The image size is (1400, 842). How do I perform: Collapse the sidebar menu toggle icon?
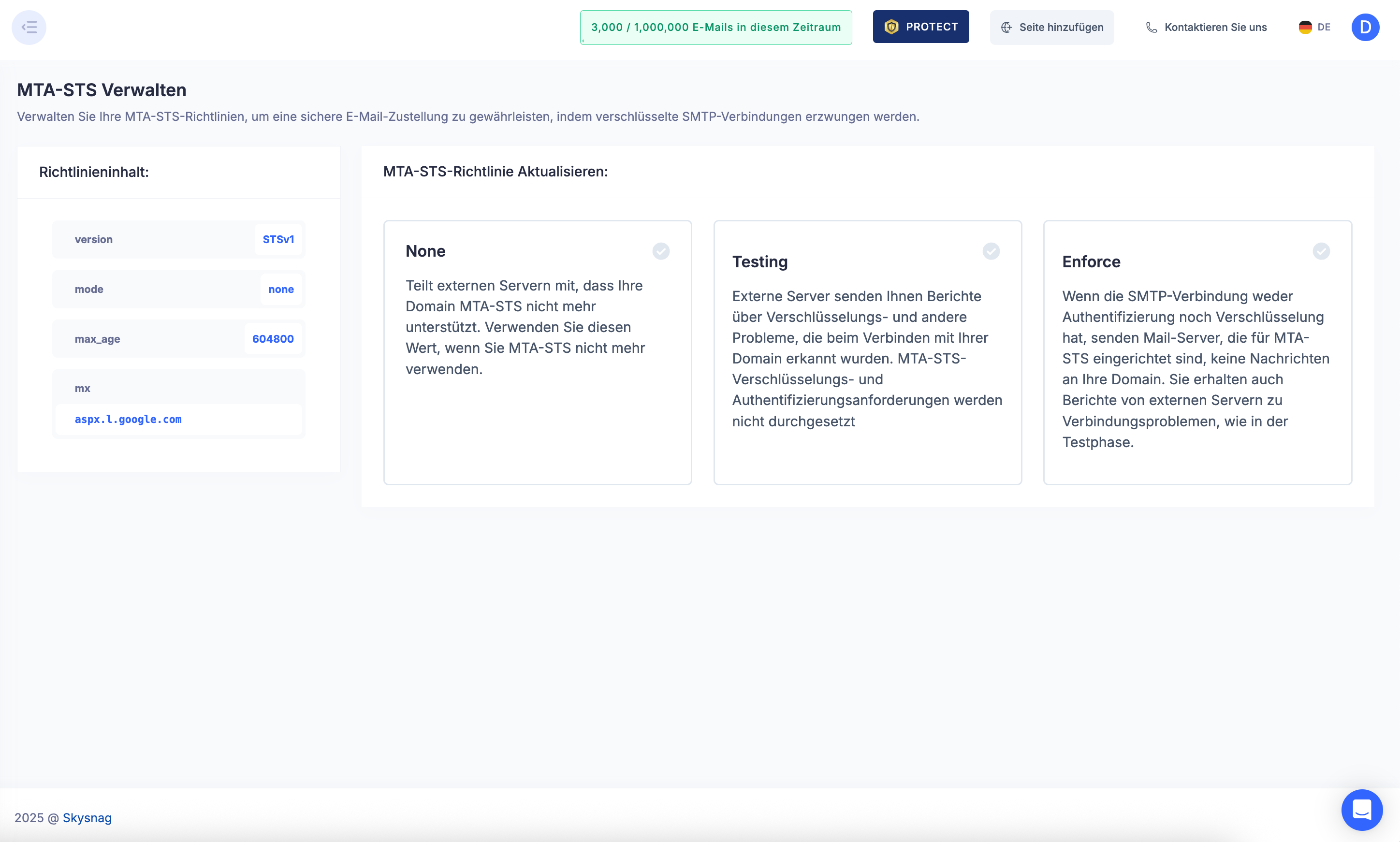coord(29,27)
